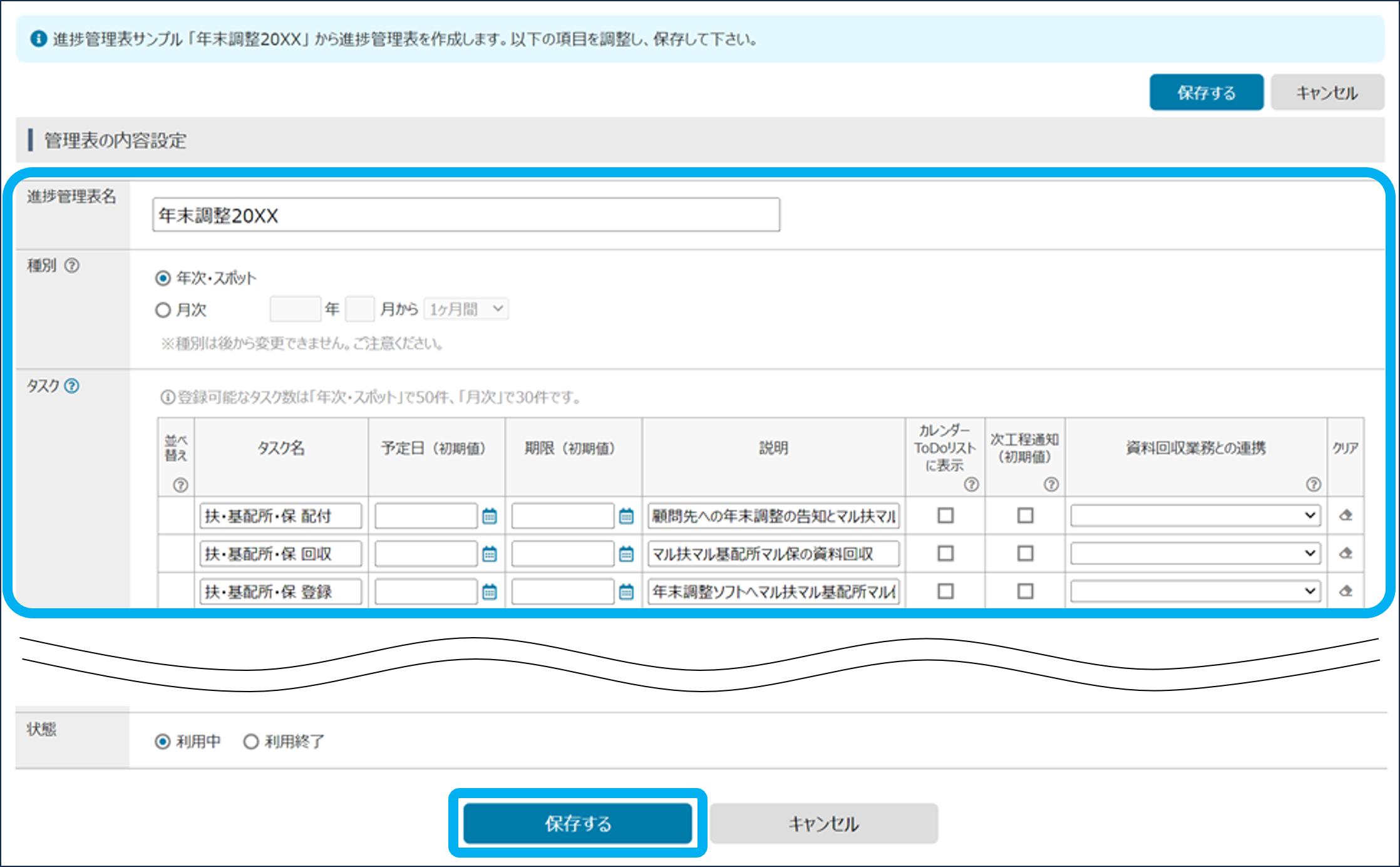Screen dimensions: 1400x867
Task: Click help icon next to タスク label
Action: click(72, 386)
